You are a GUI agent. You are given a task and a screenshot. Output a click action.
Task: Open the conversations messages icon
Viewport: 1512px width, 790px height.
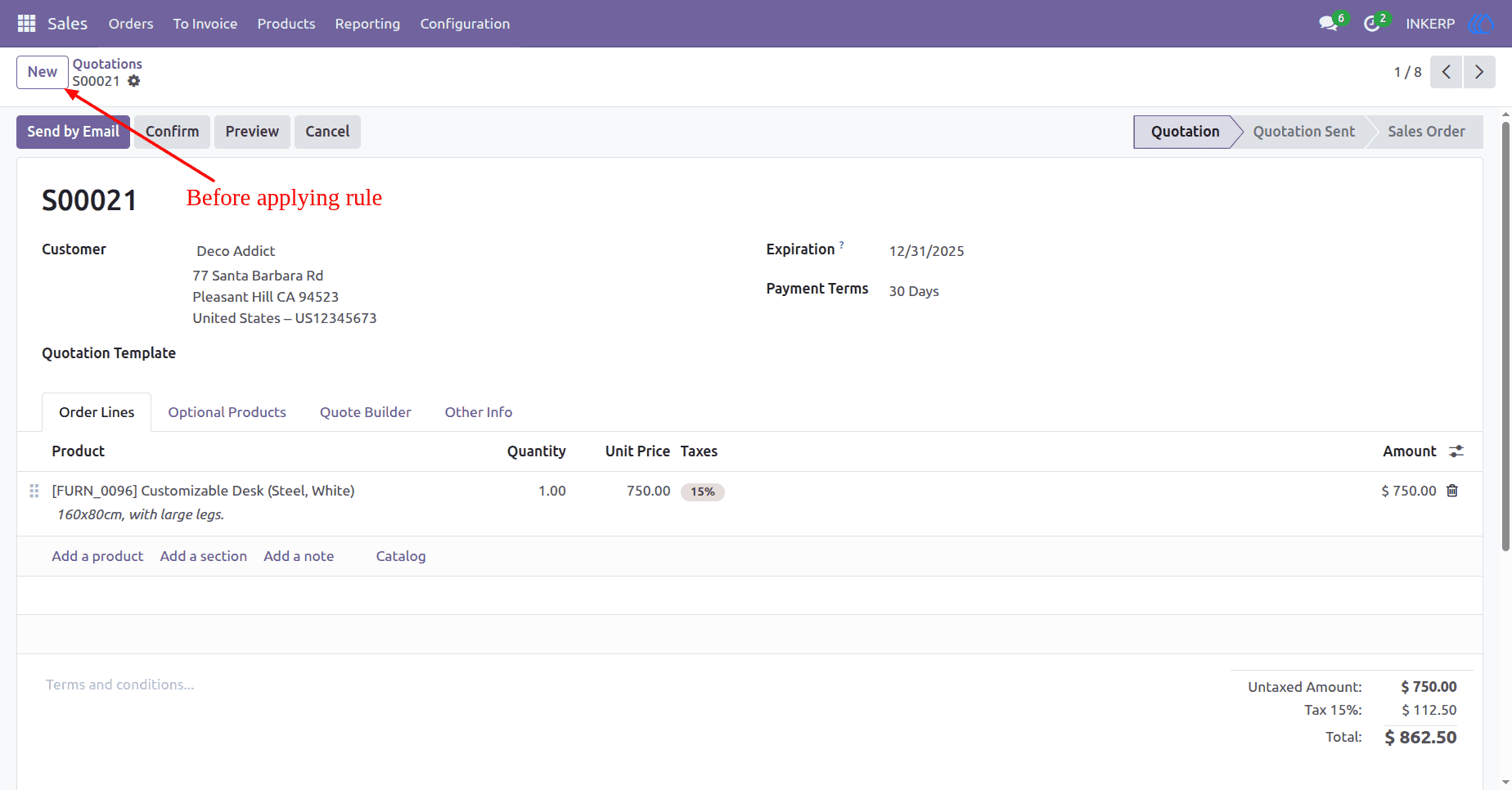click(1328, 24)
